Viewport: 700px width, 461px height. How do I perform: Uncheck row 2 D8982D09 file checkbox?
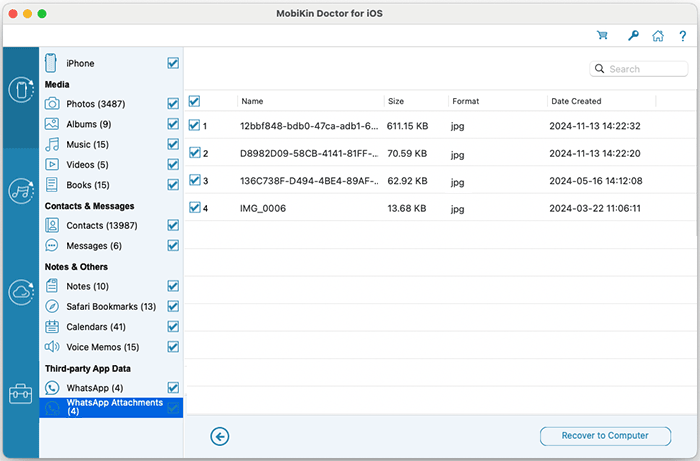pyautogui.click(x=194, y=153)
